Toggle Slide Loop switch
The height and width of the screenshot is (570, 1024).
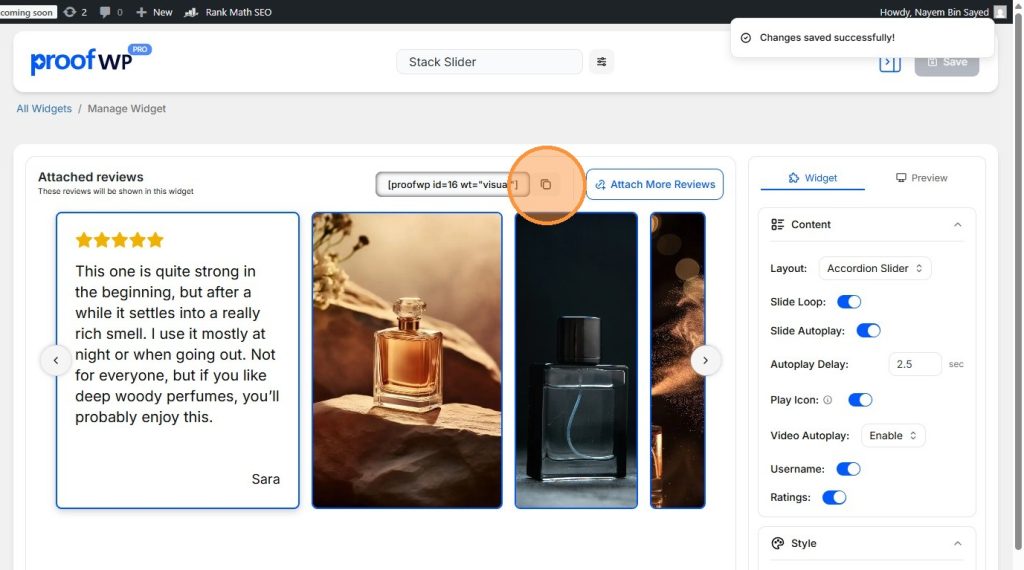pyautogui.click(x=849, y=302)
